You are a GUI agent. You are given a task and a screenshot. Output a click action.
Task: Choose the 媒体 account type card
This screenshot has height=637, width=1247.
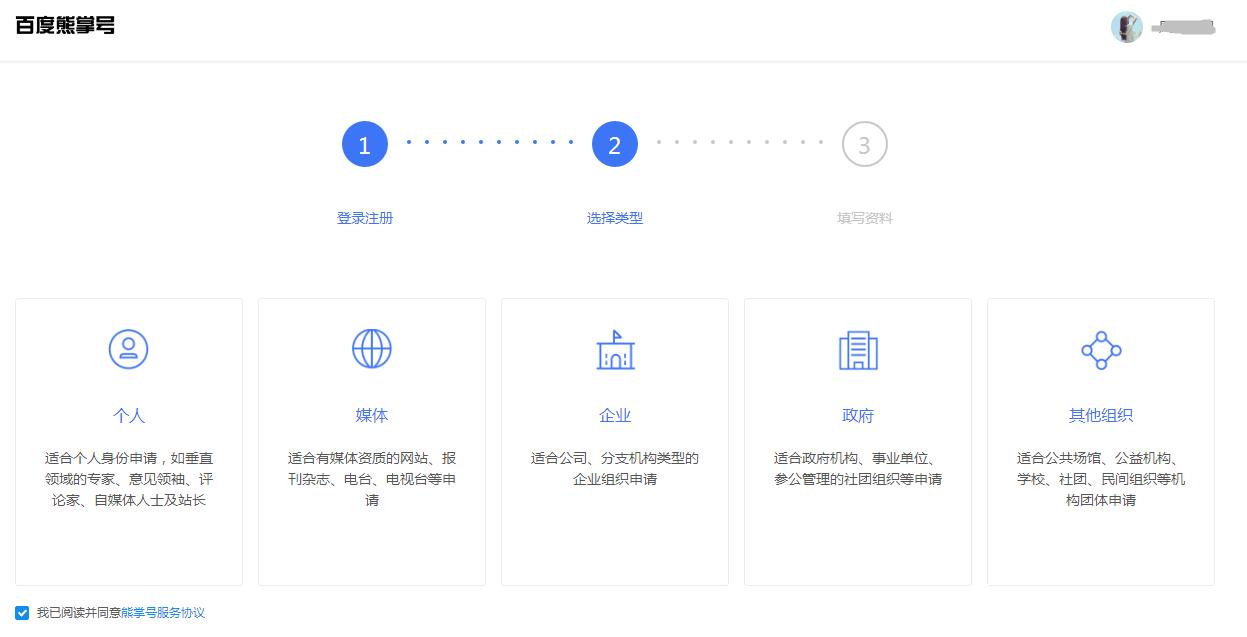[x=371, y=440]
